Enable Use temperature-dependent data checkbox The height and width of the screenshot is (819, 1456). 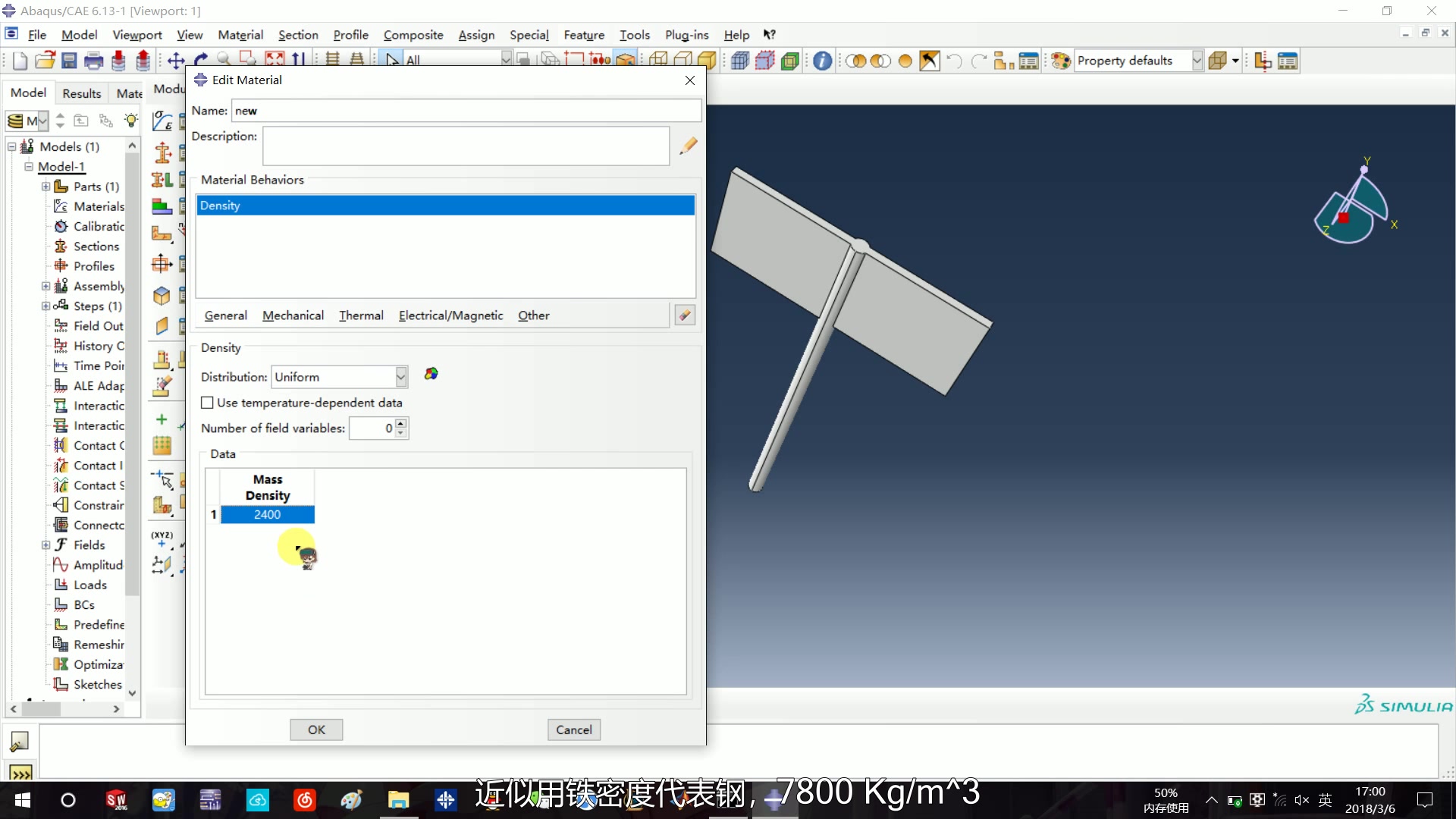coord(207,402)
